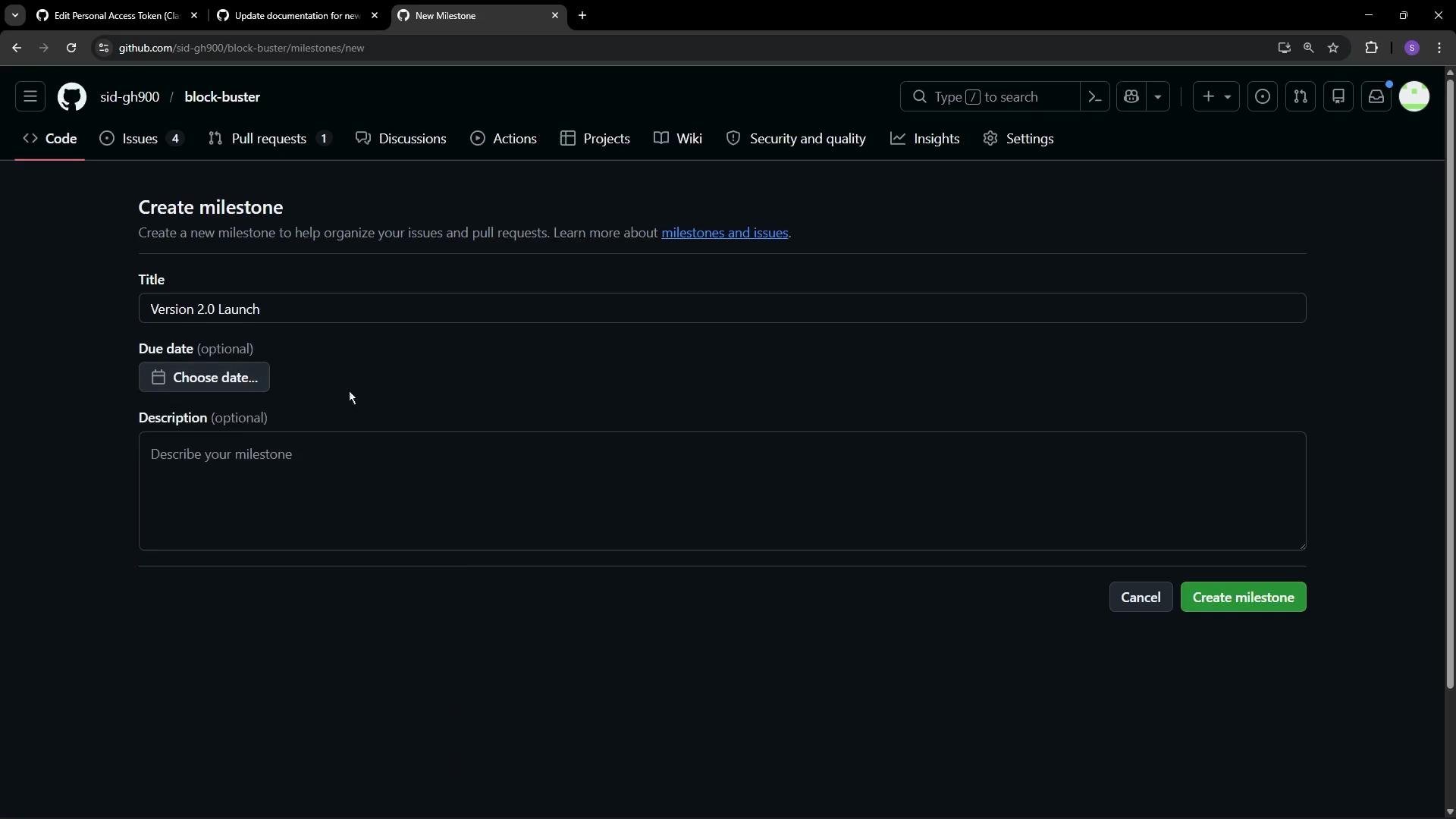
Task: Close the Update documentation browser tab
Action: [374, 15]
